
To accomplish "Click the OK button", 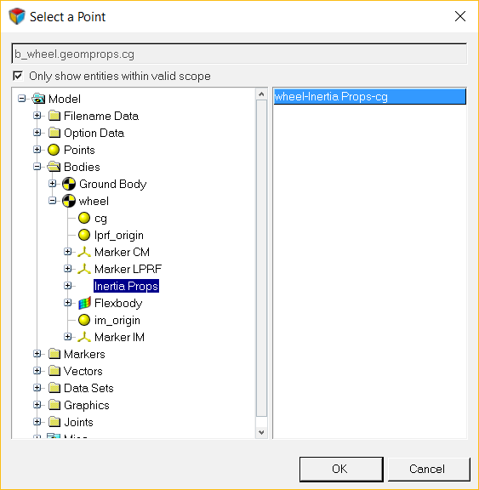I will (x=341, y=469).
